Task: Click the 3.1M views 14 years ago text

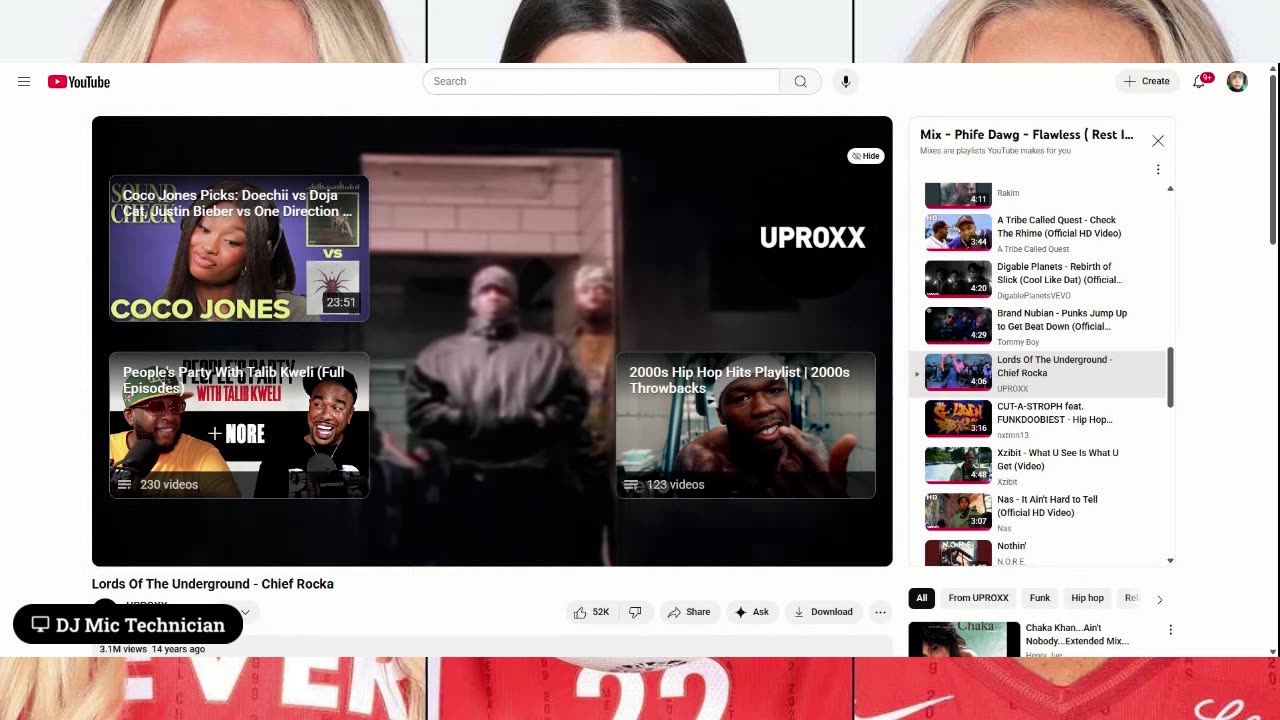Action: 152,649
